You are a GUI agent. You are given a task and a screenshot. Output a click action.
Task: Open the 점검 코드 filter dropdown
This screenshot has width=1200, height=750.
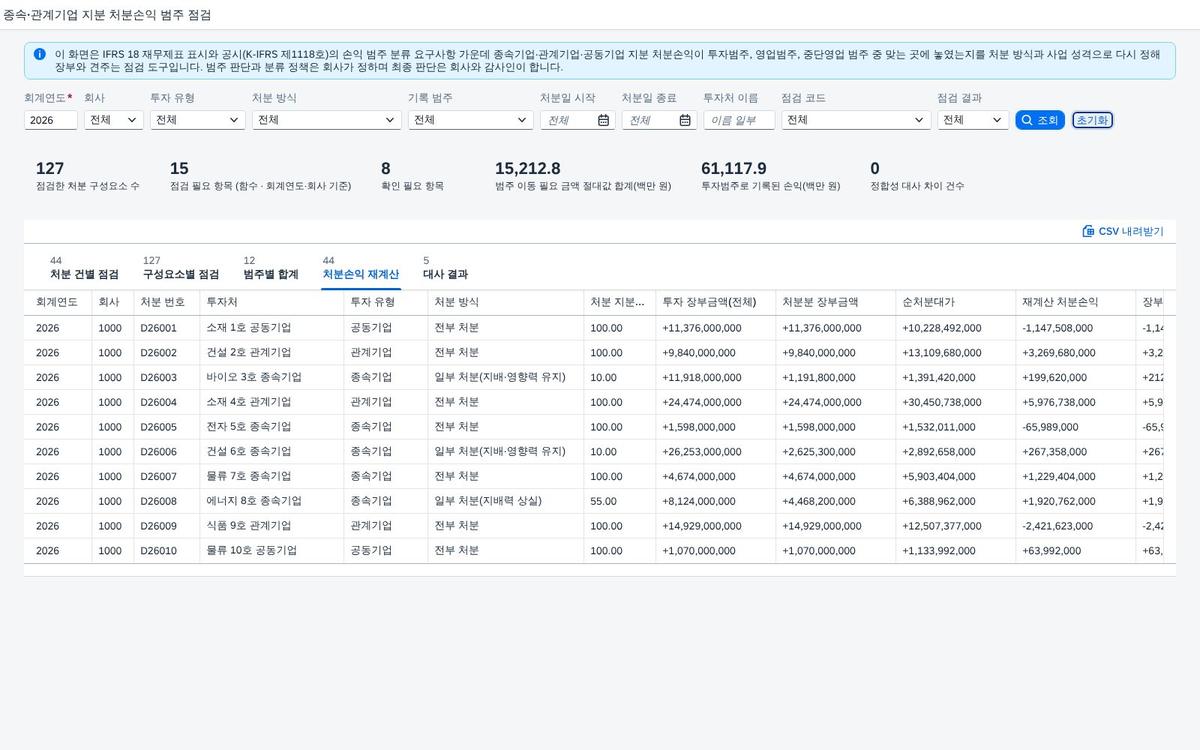(856, 120)
